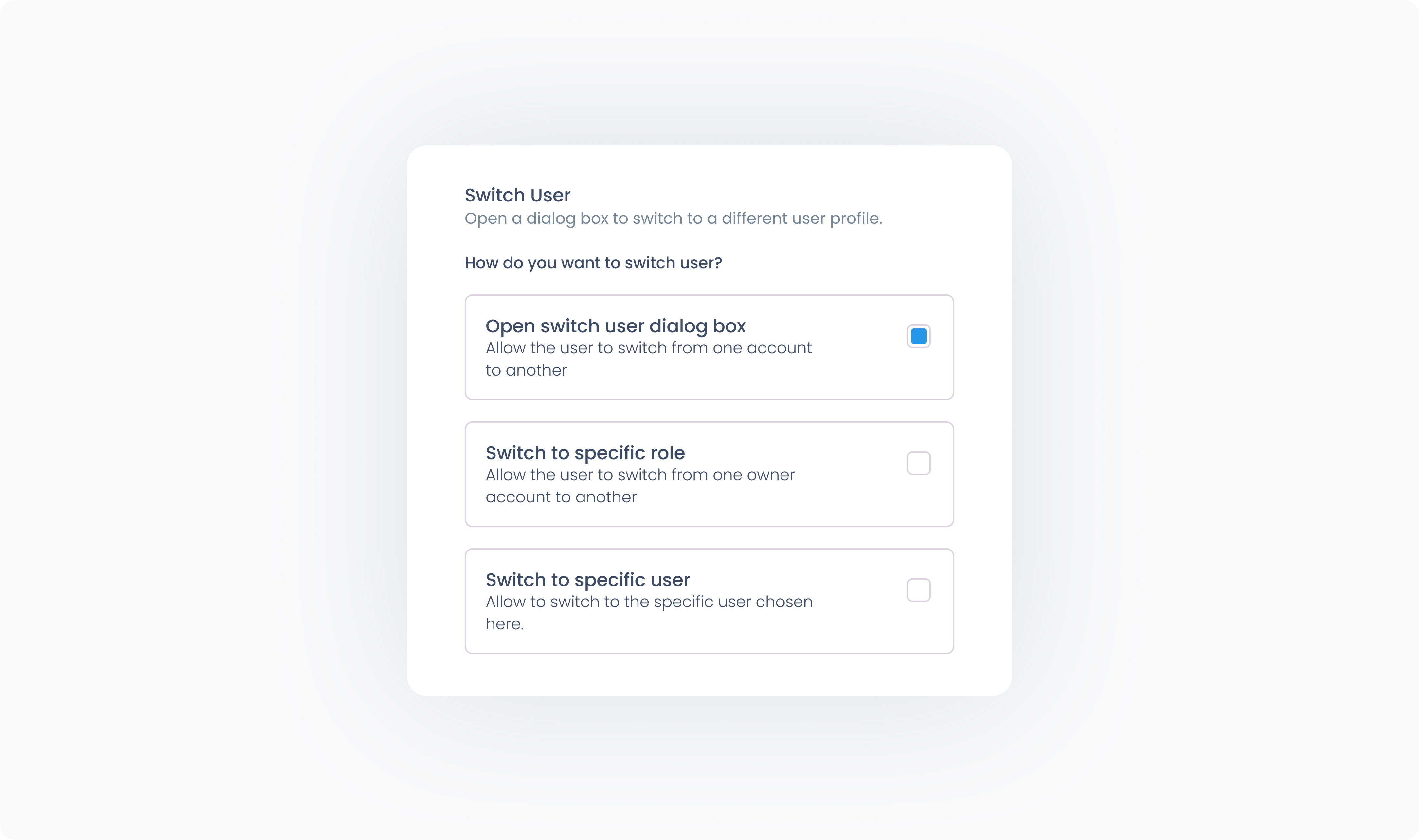Click the word "Open" in the first option heading
Screen dimensions: 1419x840
tap(510, 326)
